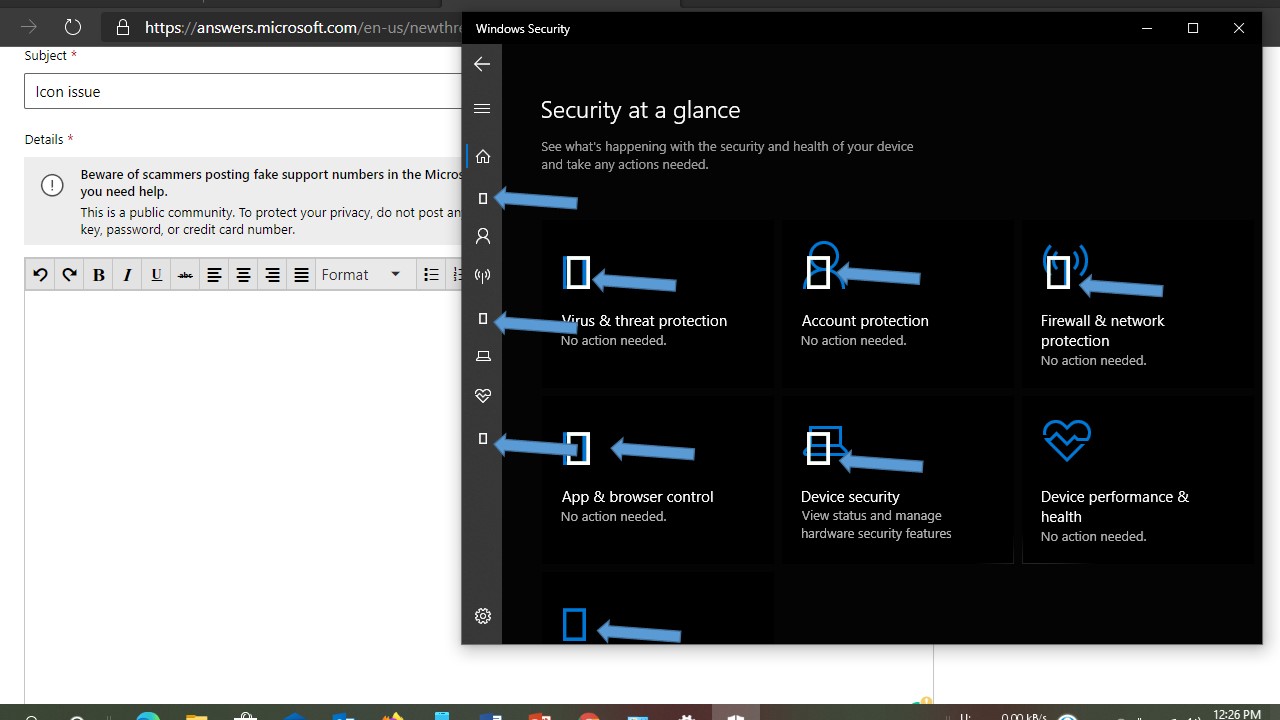
Task: Justify text in the editor
Action: [x=301, y=275]
